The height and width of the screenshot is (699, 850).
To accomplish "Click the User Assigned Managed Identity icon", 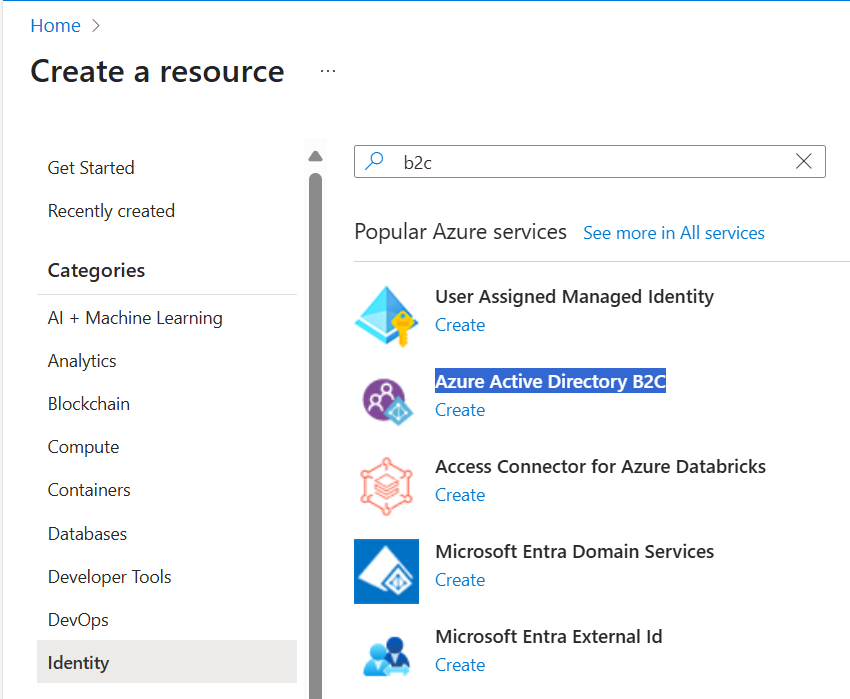I will (386, 316).
